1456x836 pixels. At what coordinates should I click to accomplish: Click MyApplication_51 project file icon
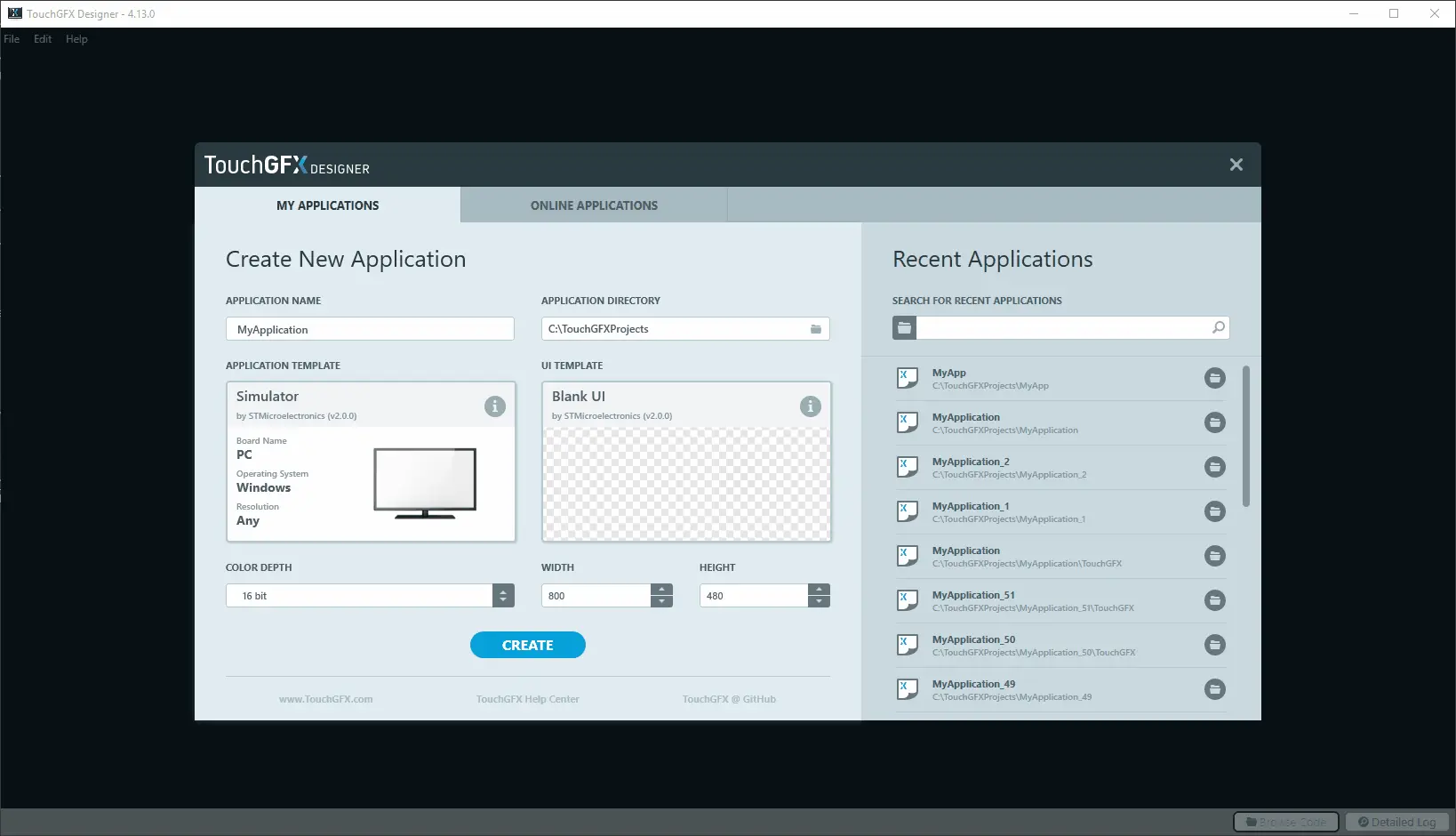click(907, 600)
